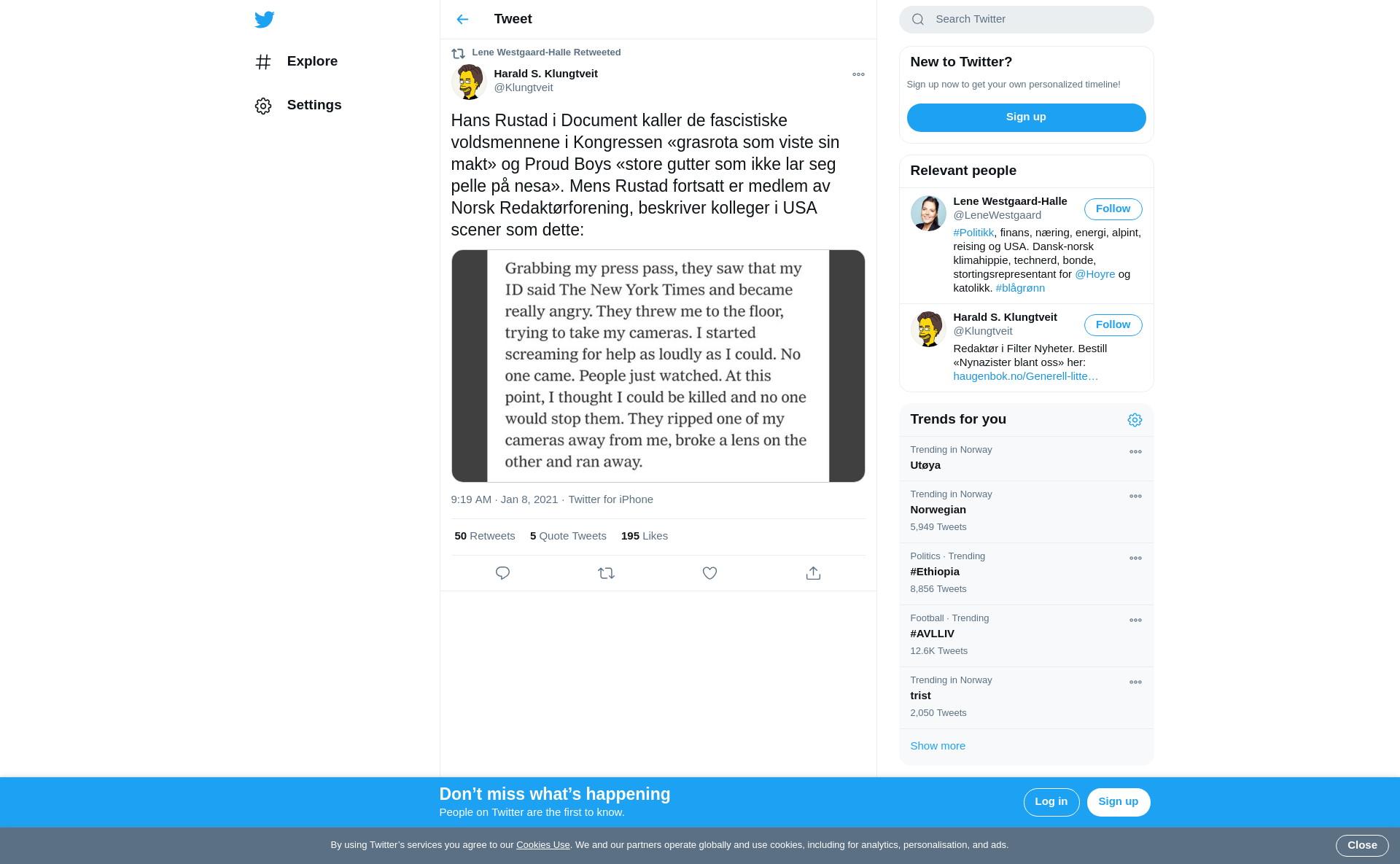This screenshot has width=1400, height=864.
Task: Open the tweet's more options menu
Action: coord(858,74)
